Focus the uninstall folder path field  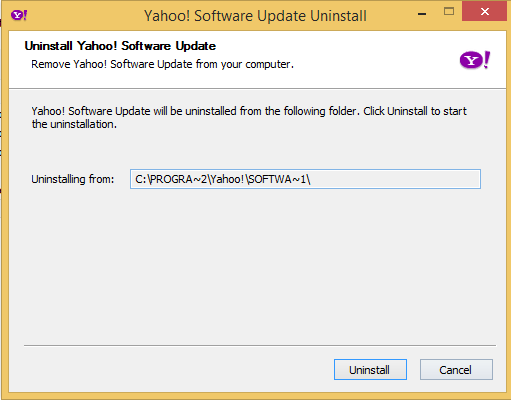[x=305, y=179]
